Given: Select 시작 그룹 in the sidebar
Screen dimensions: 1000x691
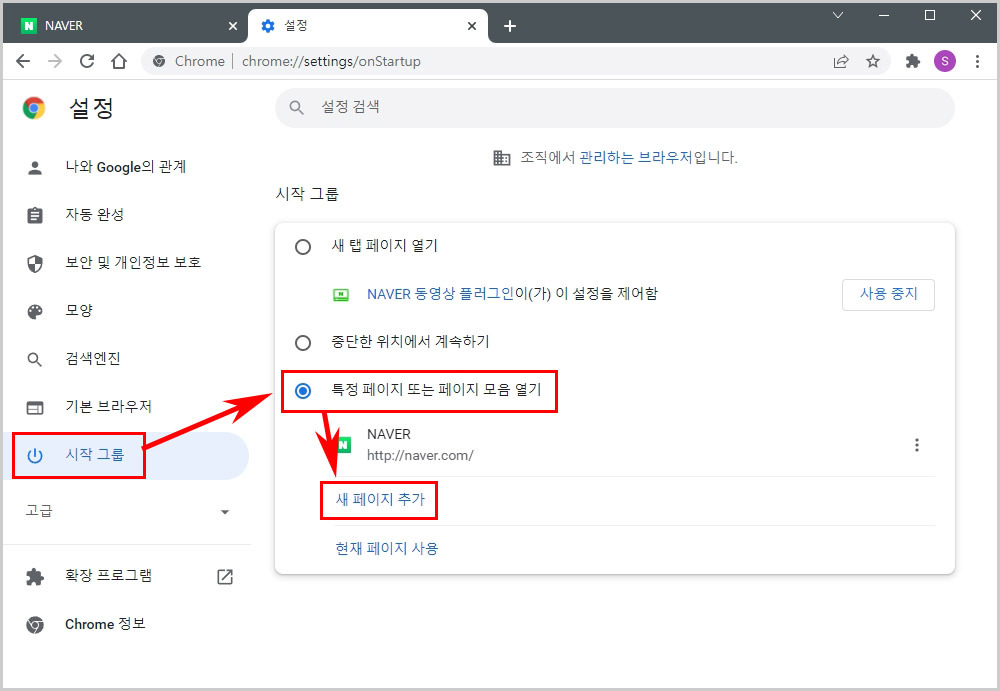Looking at the screenshot, I should click(126, 456).
